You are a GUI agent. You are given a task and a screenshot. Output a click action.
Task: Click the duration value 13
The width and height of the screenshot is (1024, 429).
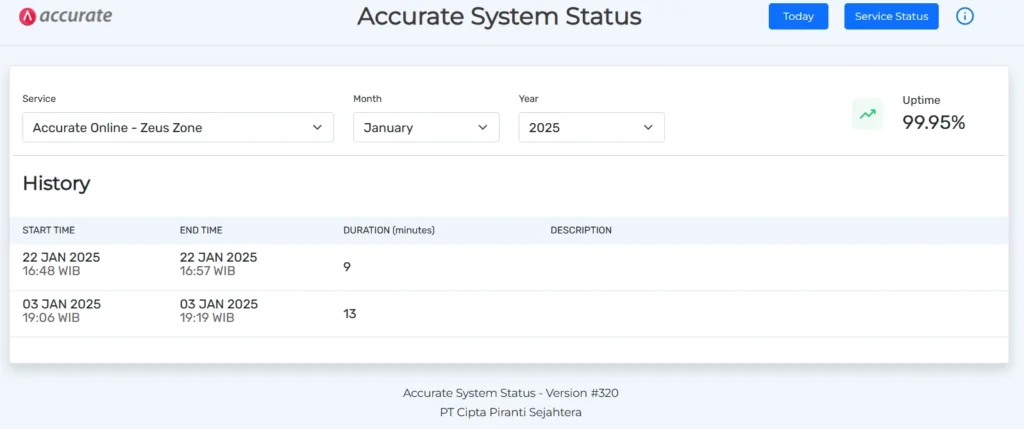[349, 314]
